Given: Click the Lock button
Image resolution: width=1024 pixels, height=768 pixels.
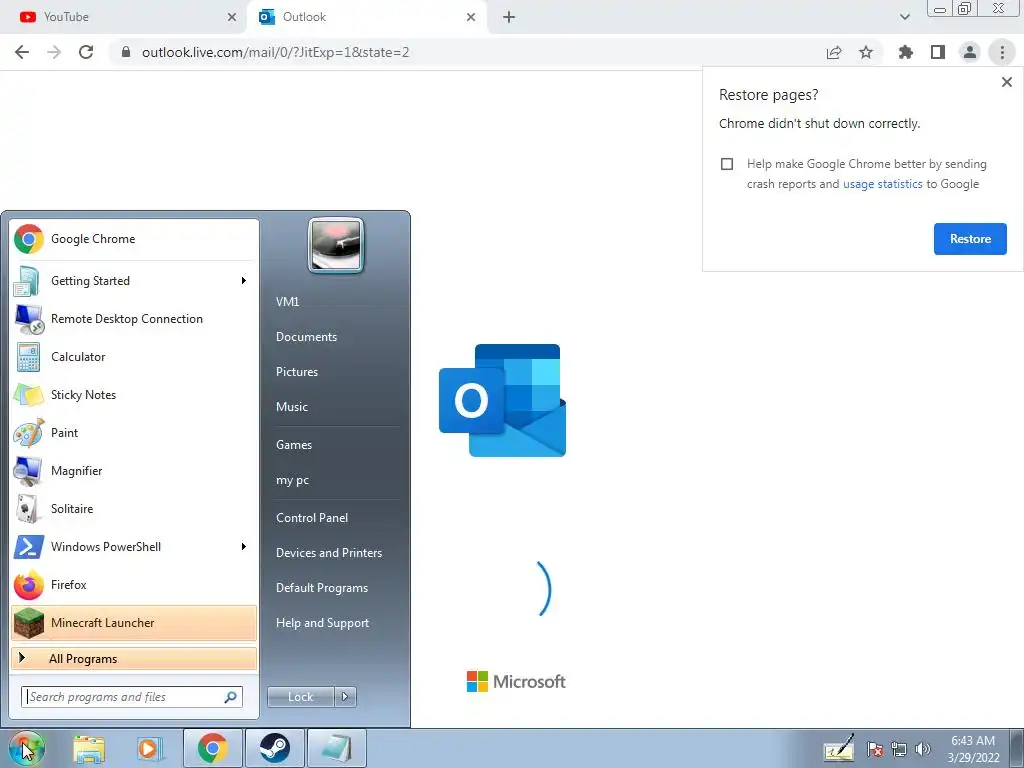Looking at the screenshot, I should (x=301, y=697).
